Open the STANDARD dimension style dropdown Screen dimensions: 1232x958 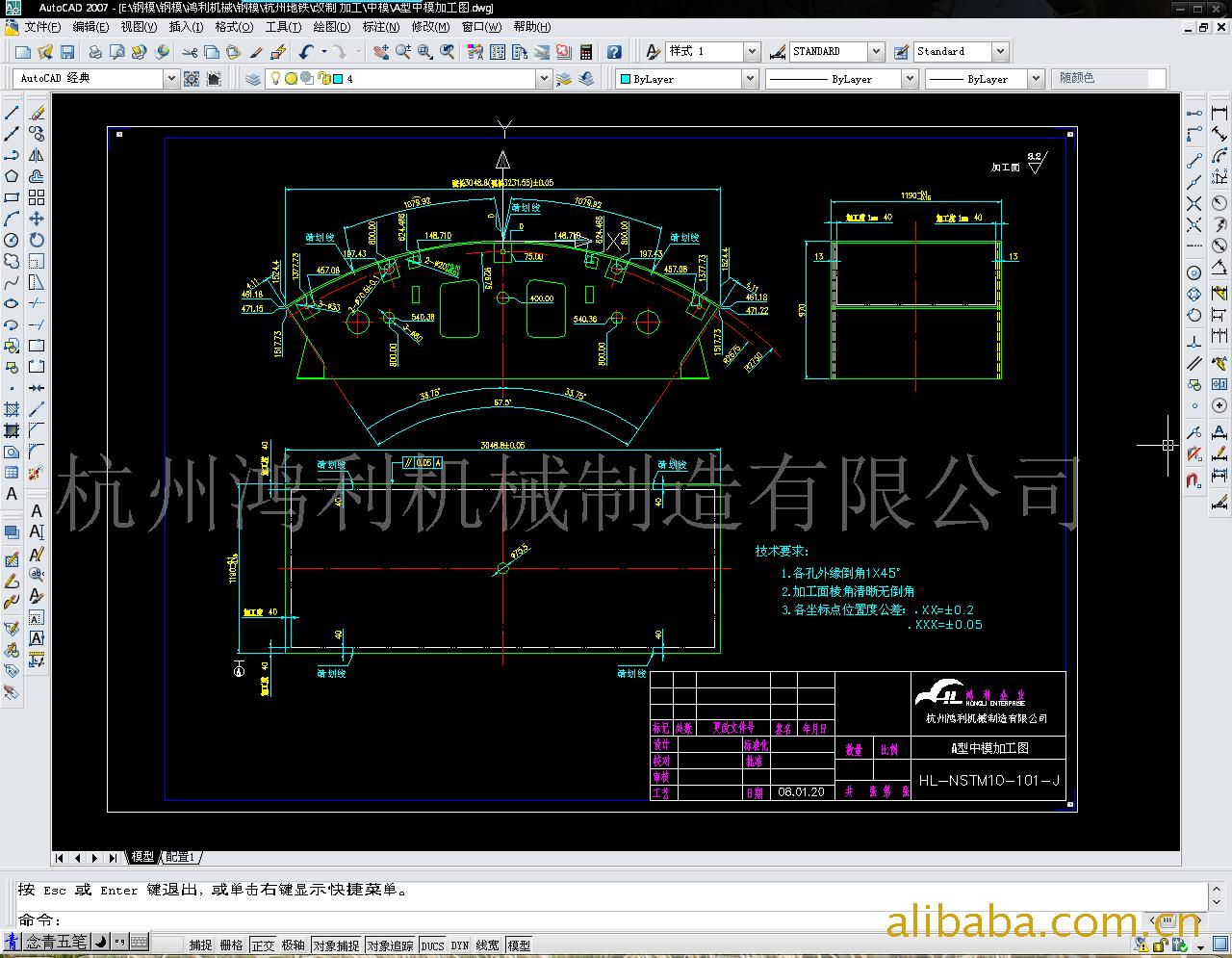[876, 52]
